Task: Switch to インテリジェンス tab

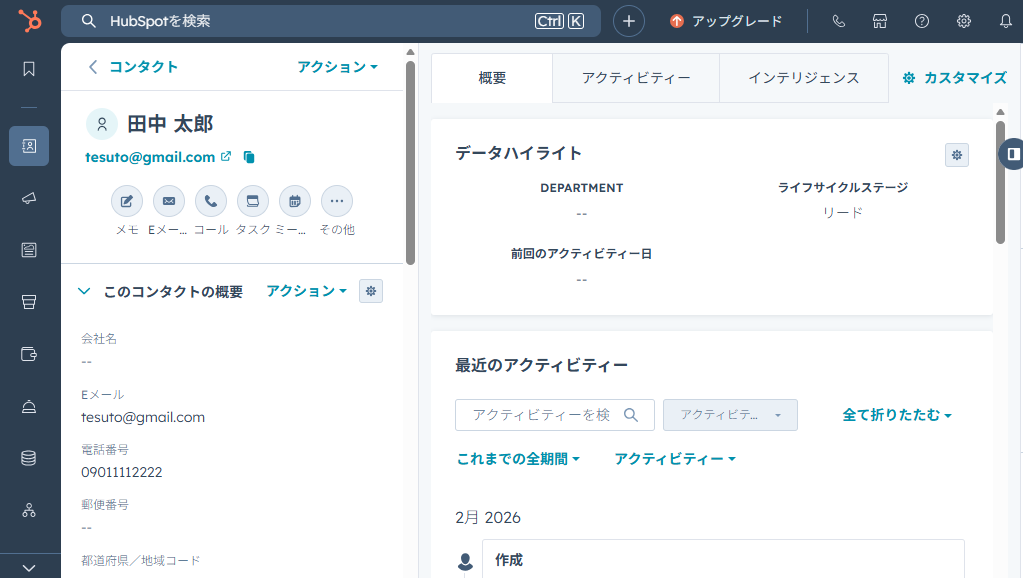Action: pos(804,78)
